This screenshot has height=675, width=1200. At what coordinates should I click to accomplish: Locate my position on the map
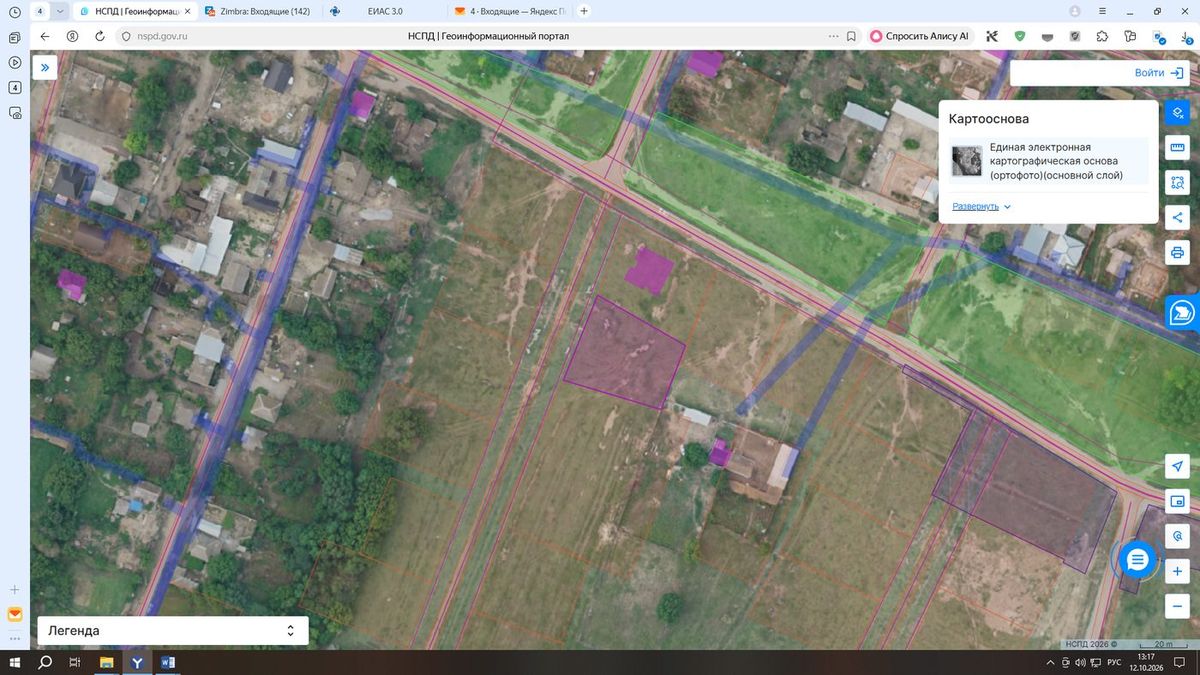1177,466
